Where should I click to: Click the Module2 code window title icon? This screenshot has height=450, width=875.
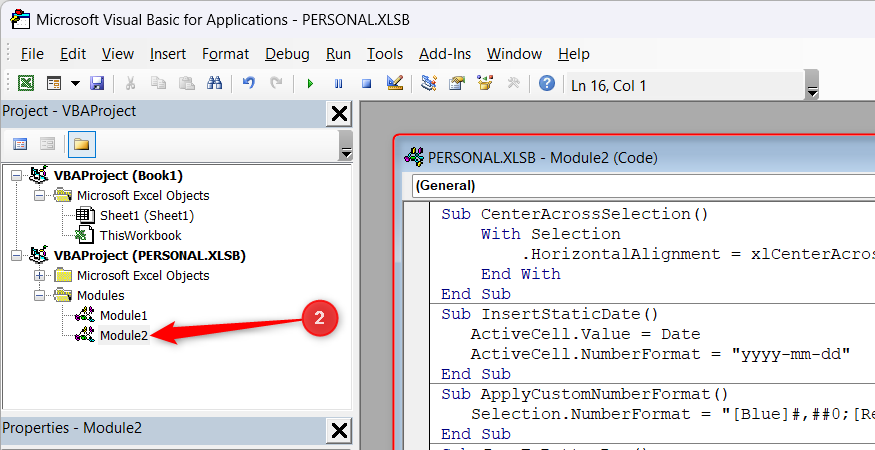coord(414,157)
